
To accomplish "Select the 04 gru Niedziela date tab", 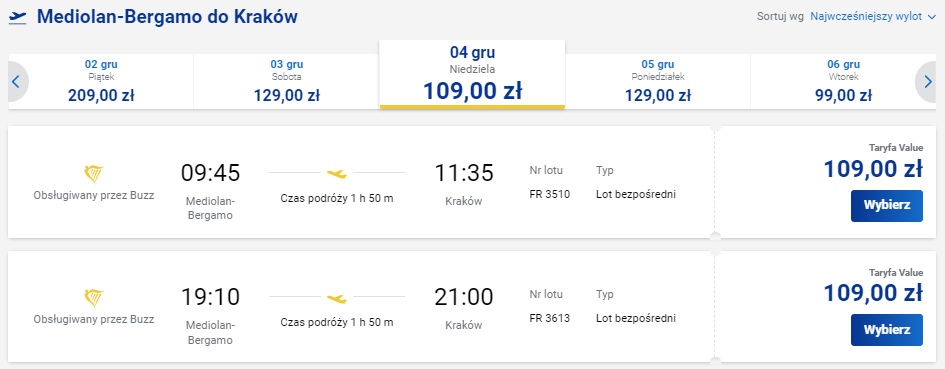I will 472,74.
